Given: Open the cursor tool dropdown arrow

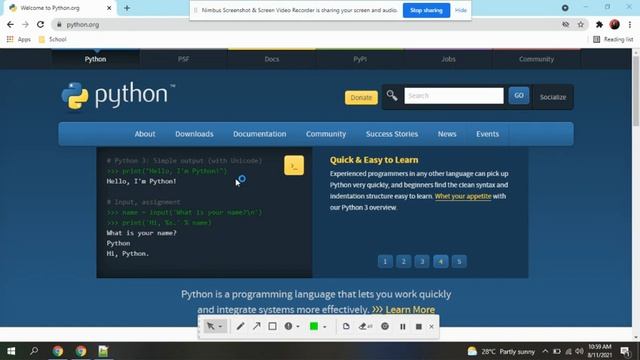Looking at the screenshot, I should tap(220, 327).
